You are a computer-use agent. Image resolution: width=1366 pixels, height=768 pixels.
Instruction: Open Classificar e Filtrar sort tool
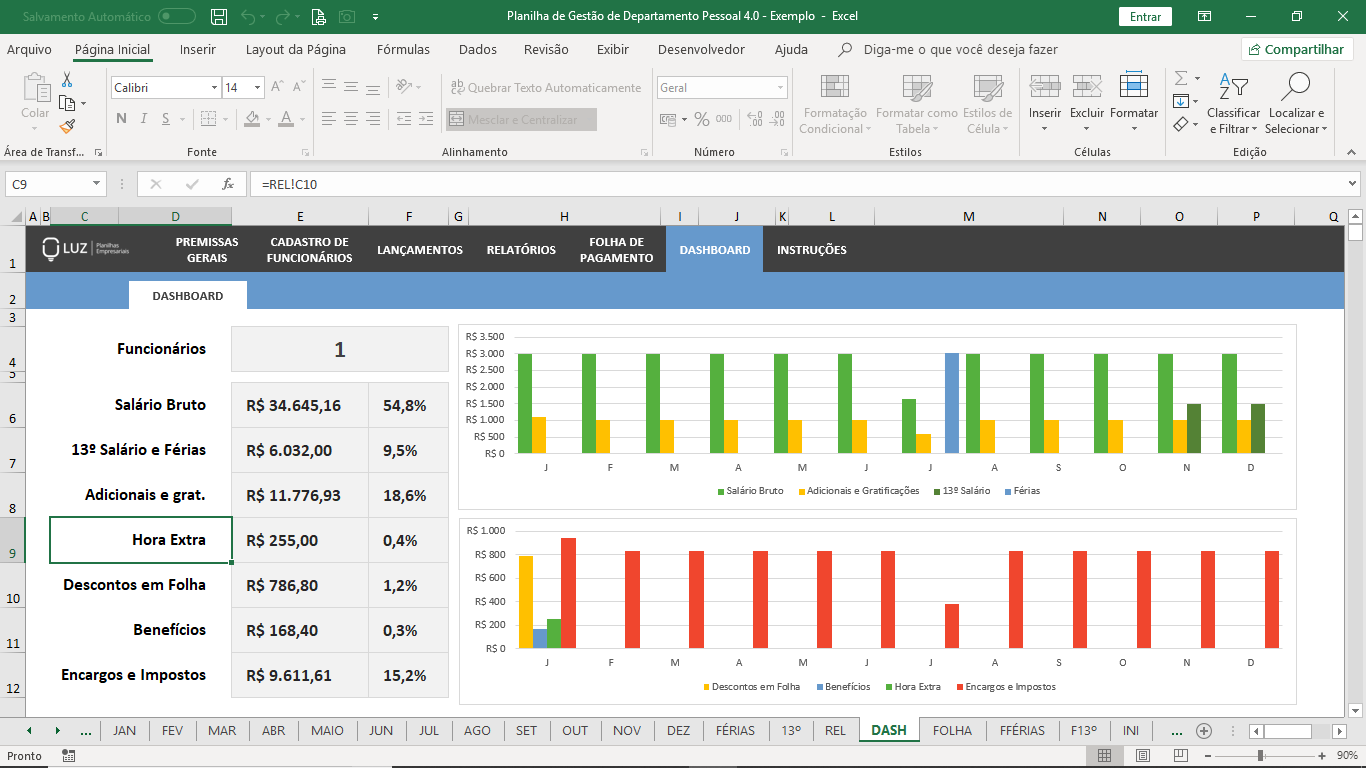pos(1233,104)
